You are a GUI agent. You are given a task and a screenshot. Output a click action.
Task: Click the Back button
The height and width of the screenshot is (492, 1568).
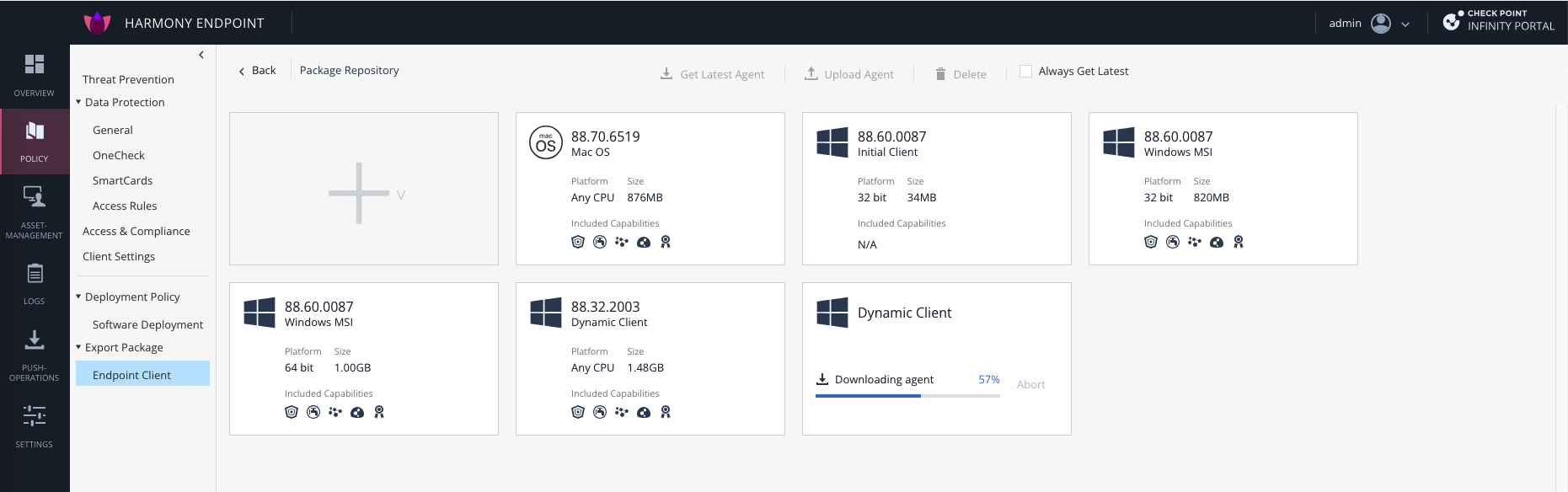(257, 71)
